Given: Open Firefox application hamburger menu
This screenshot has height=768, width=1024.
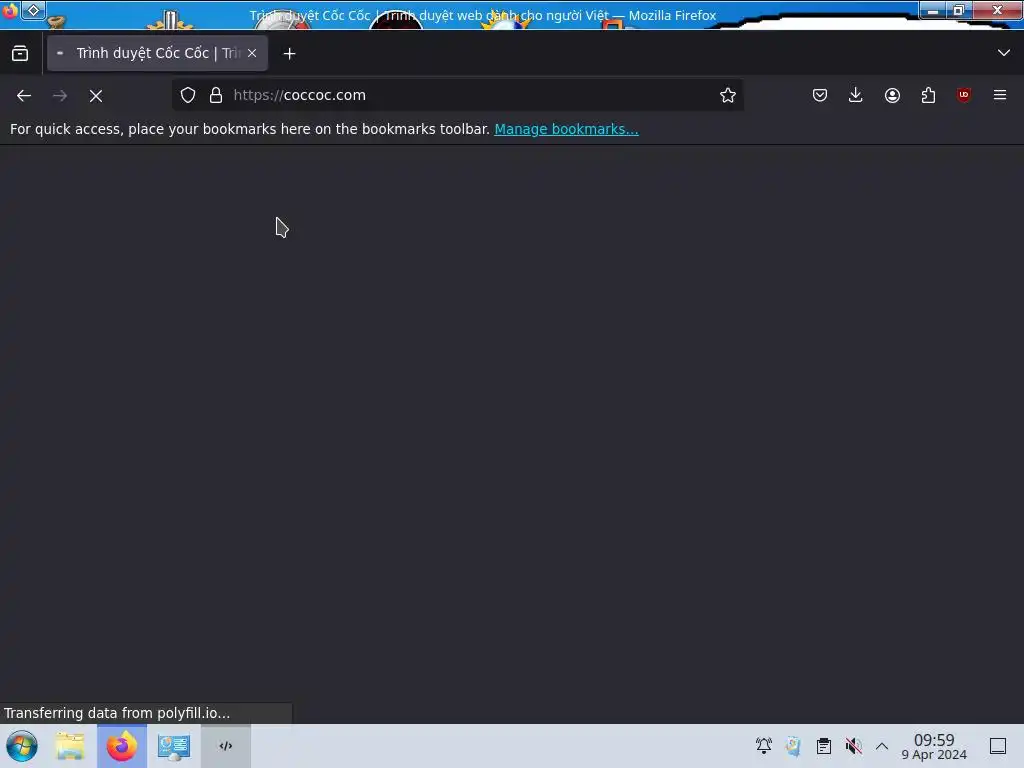Looking at the screenshot, I should pos(1000,95).
